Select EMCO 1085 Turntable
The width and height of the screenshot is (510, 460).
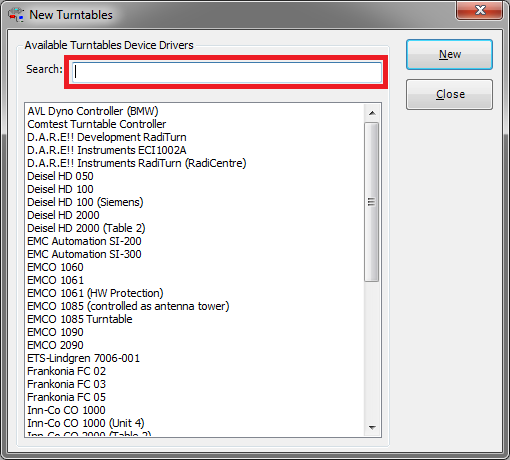[x=80, y=319]
